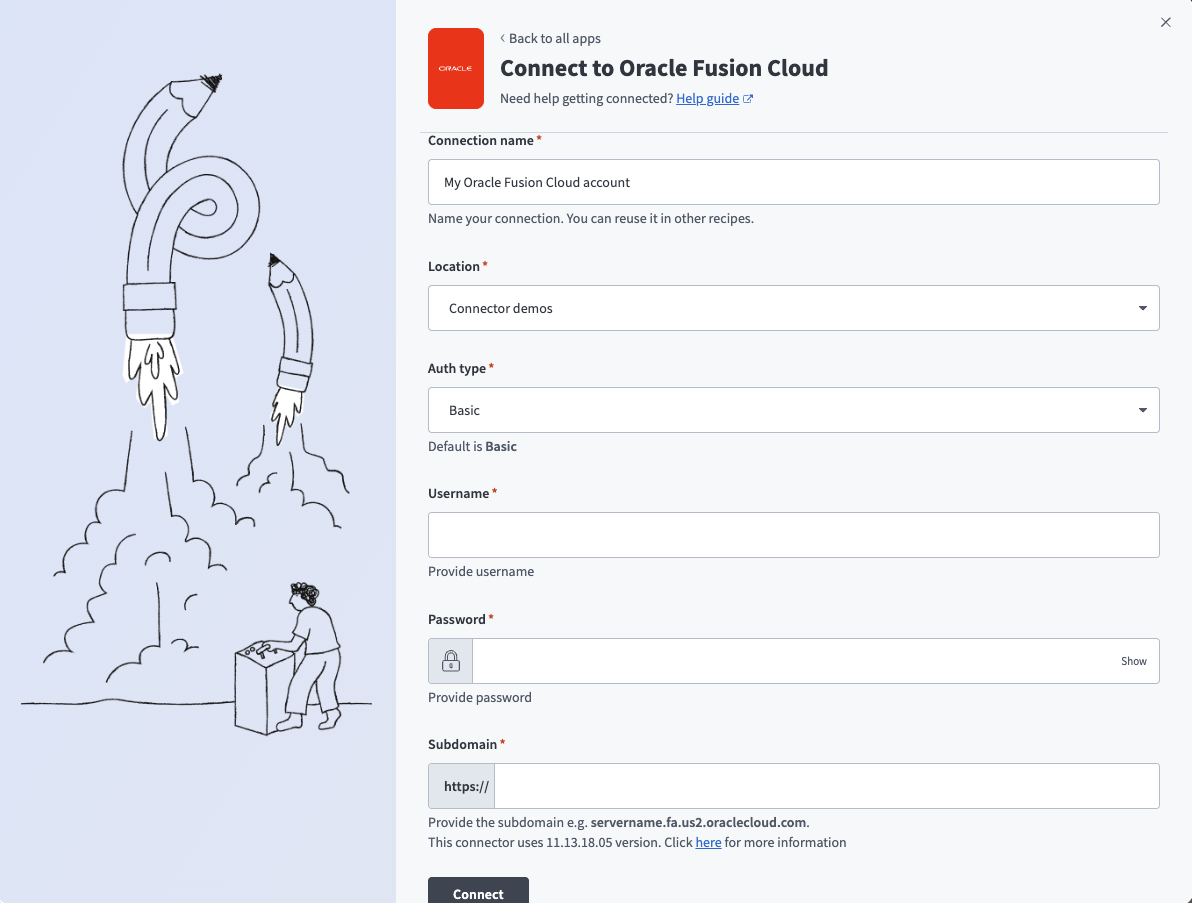Click the Connect to Oracle Fusion Cloud heading
Viewport: 1192px width, 903px height.
pyautogui.click(x=663, y=68)
